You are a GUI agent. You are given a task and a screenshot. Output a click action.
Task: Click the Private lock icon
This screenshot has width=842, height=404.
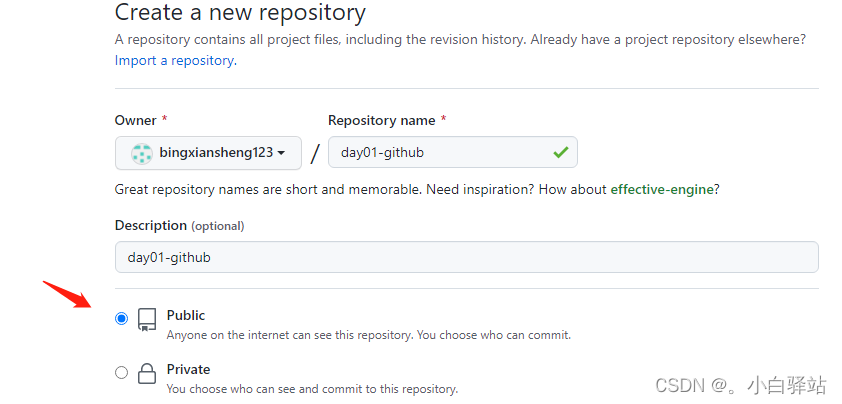point(147,373)
